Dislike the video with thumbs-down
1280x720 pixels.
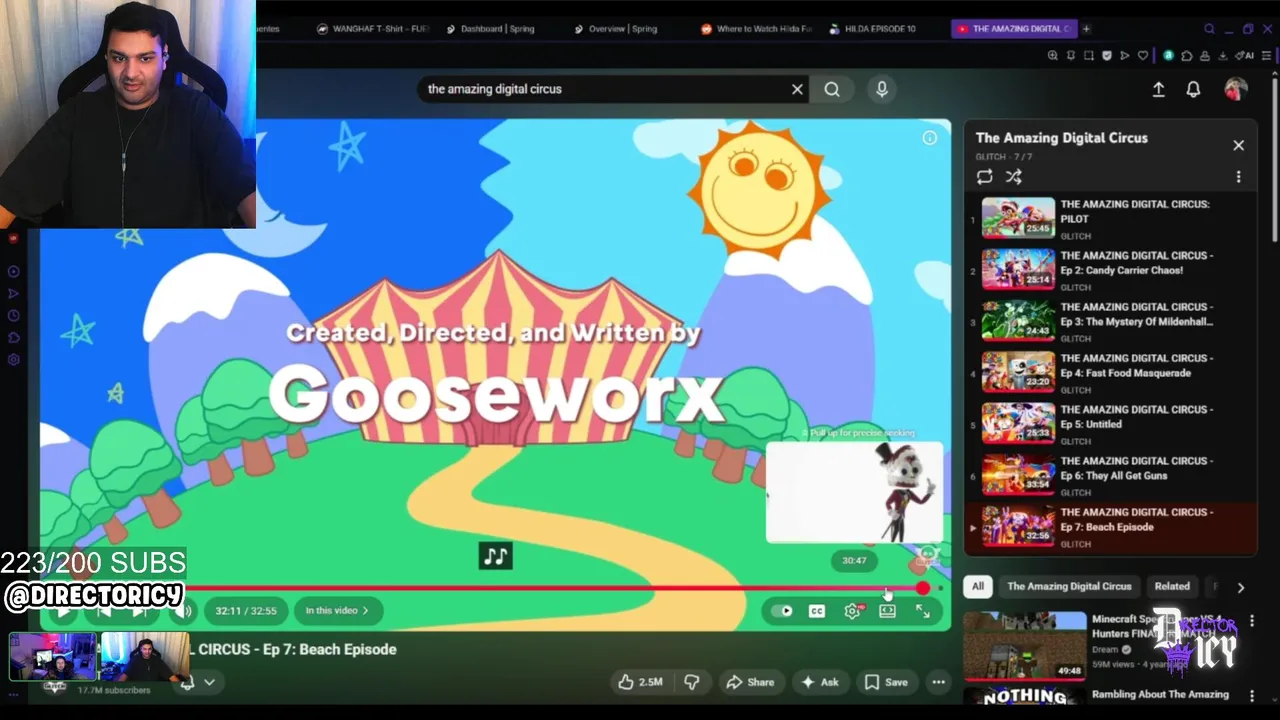pyautogui.click(x=691, y=682)
